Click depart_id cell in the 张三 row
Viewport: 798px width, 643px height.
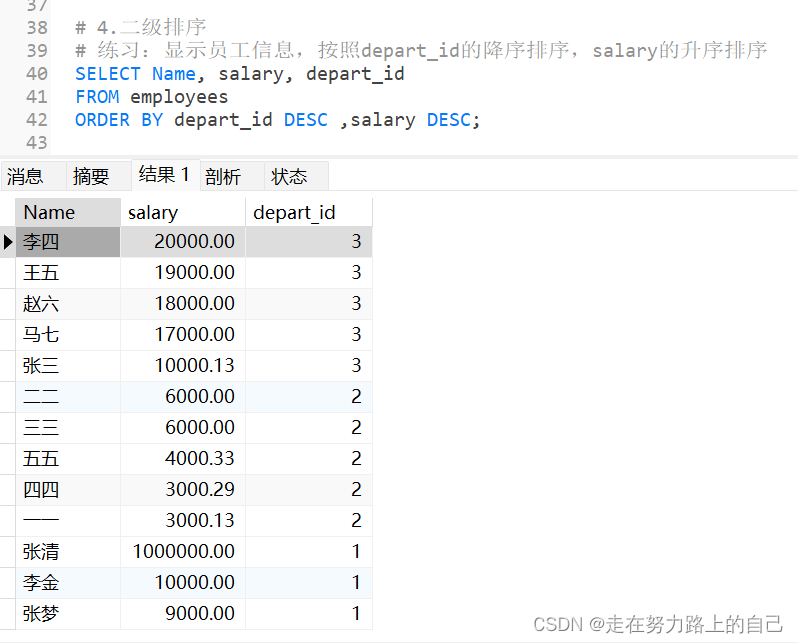308,366
